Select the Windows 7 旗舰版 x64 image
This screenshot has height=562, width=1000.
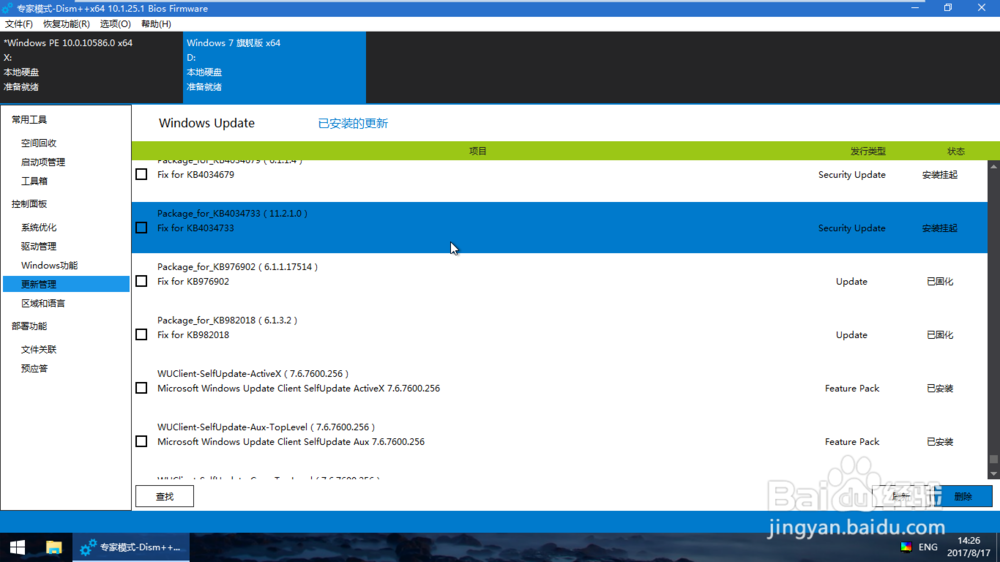coord(274,68)
